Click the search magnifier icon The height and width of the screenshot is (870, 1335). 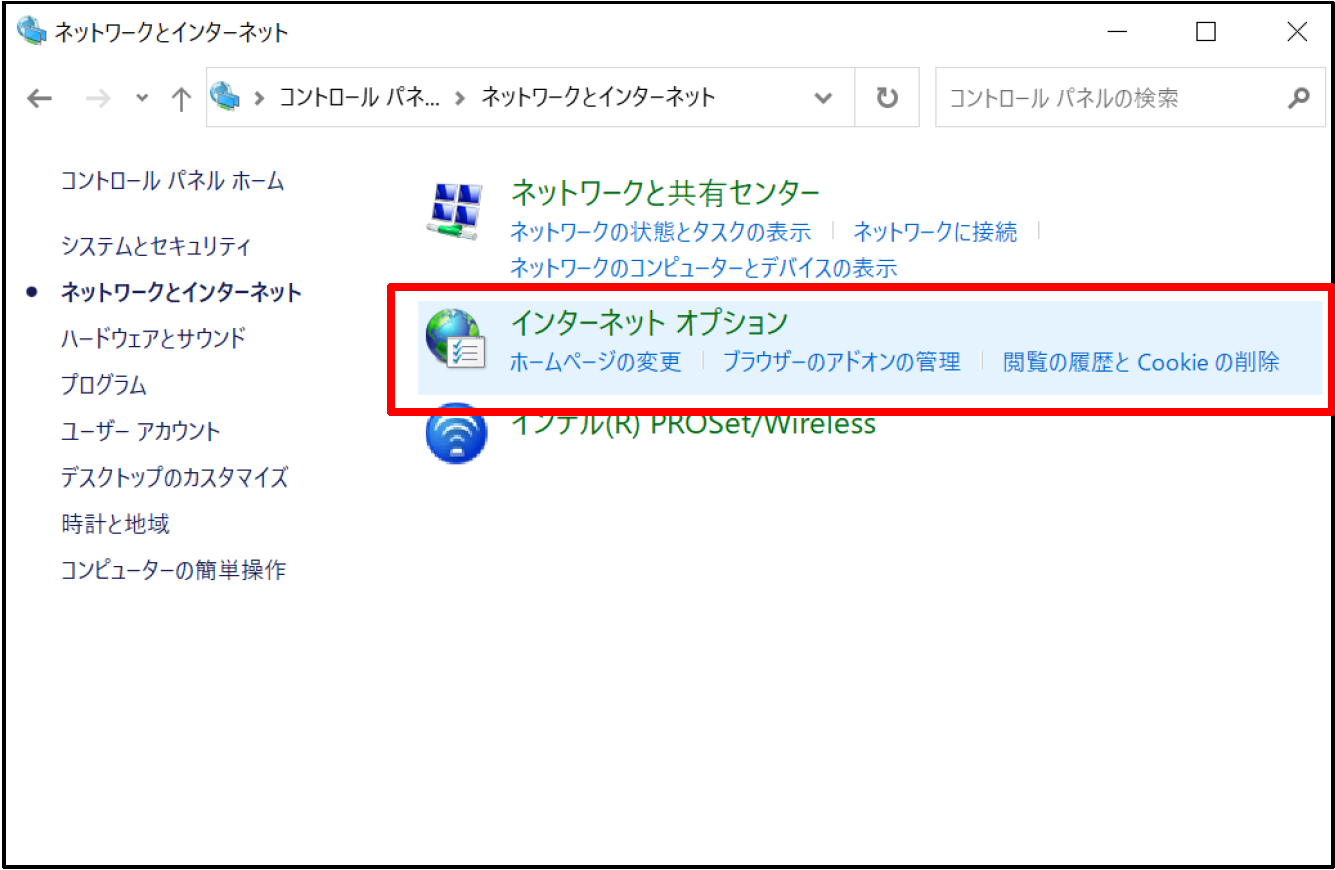[1298, 98]
